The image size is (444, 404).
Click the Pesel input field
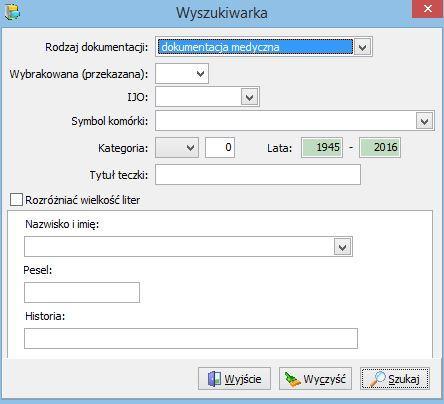82,292
